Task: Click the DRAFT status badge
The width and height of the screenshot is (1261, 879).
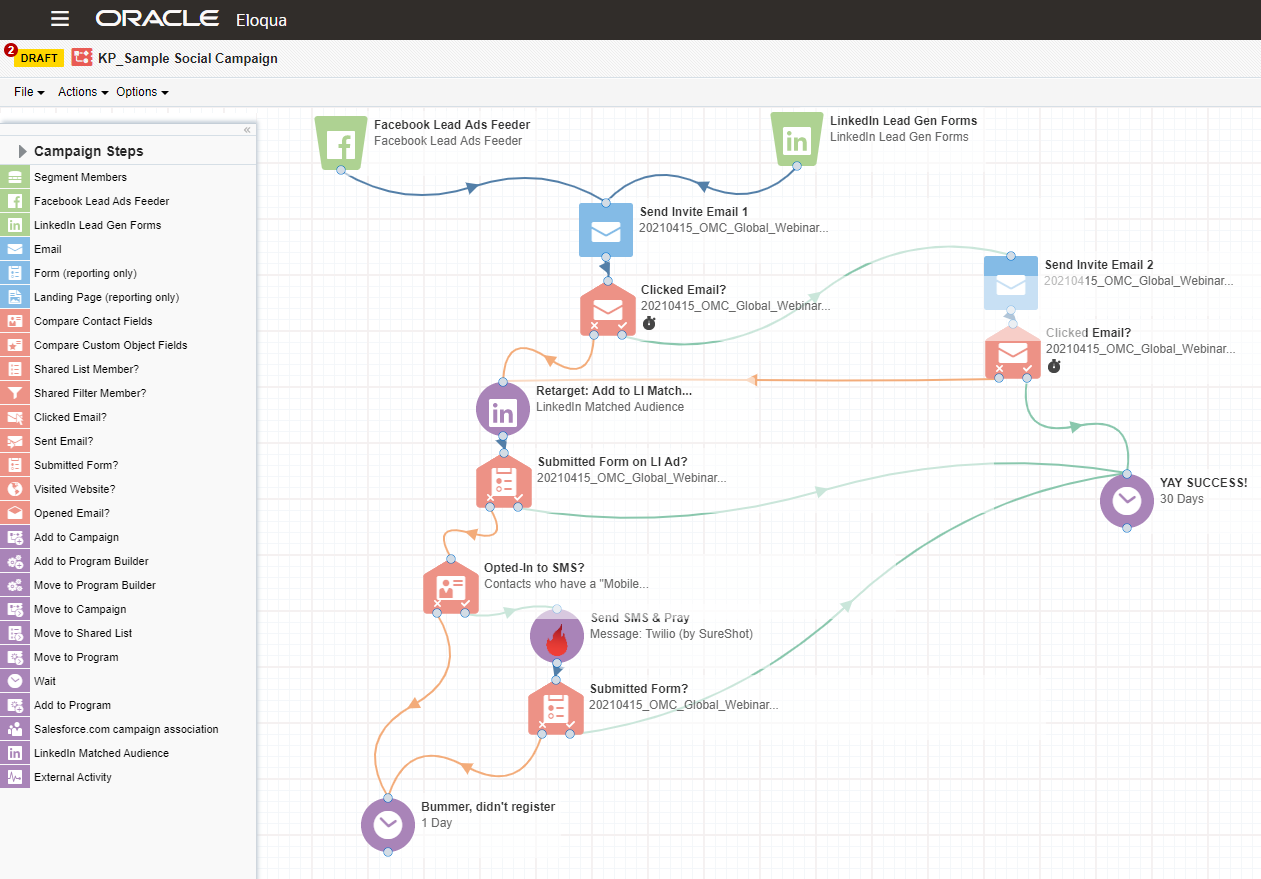Action: coord(39,58)
